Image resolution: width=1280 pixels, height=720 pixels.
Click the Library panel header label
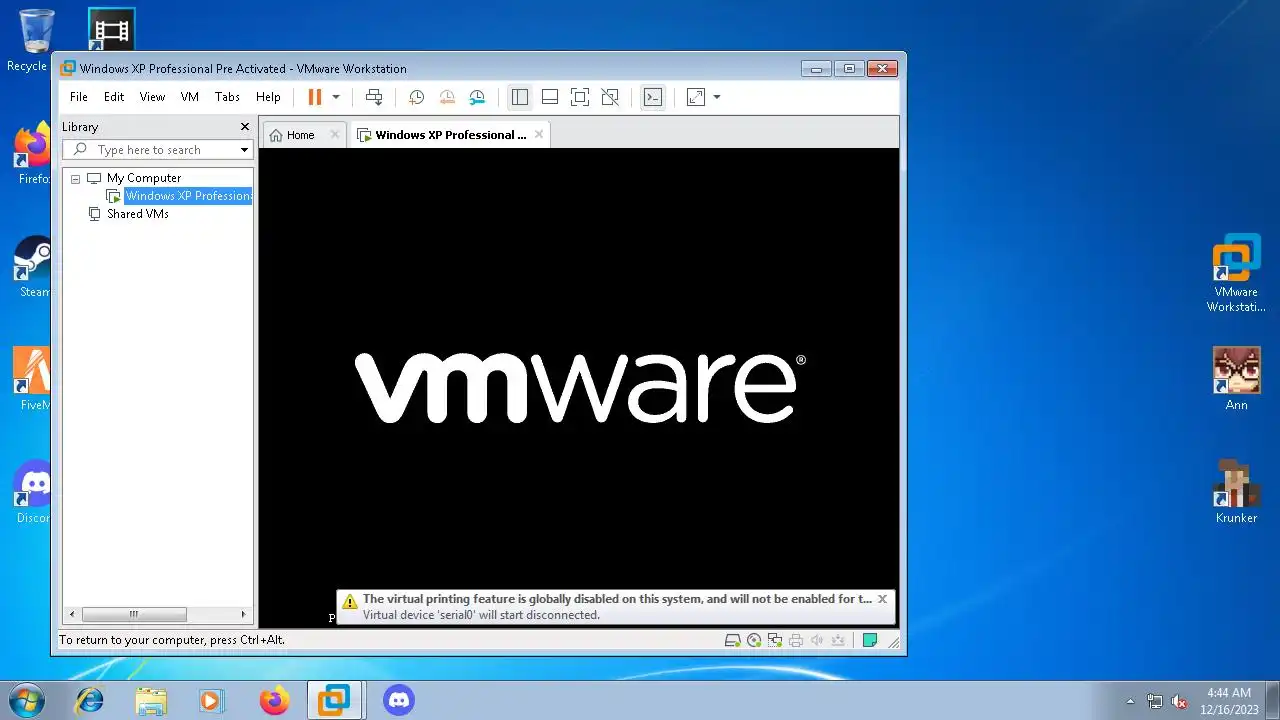tap(80, 127)
